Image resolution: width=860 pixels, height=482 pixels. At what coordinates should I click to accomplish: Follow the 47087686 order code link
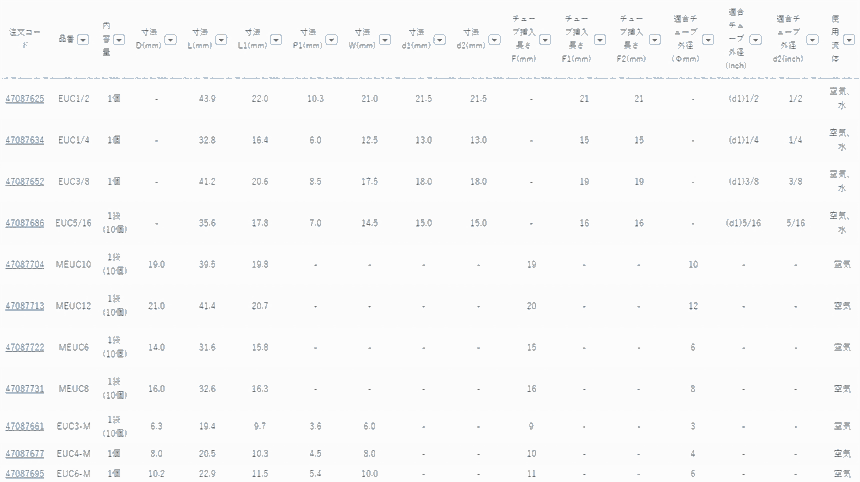click(25, 223)
